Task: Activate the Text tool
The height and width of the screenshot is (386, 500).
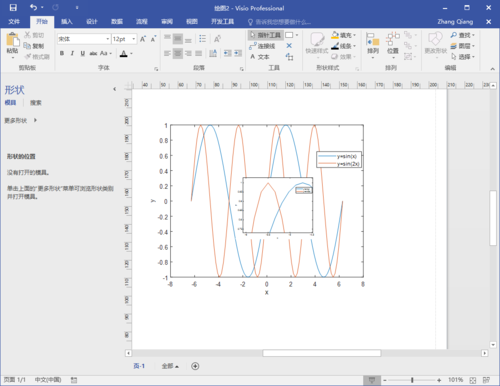Action: click(x=260, y=57)
